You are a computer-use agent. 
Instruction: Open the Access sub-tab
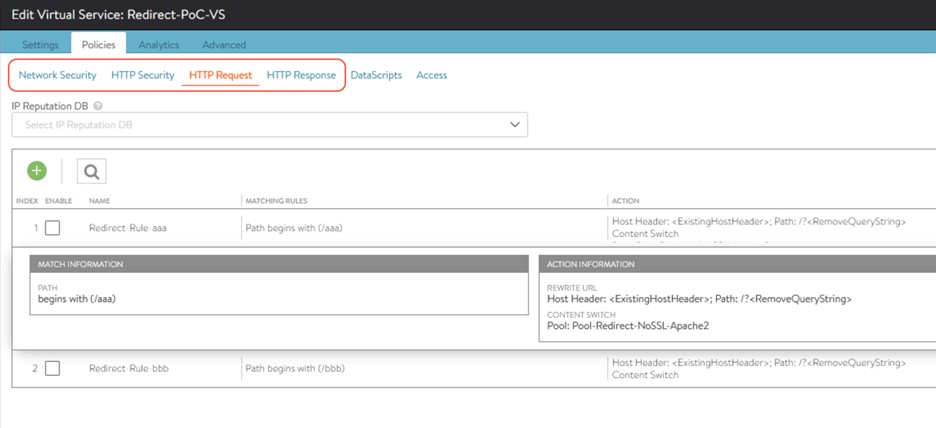[432, 75]
